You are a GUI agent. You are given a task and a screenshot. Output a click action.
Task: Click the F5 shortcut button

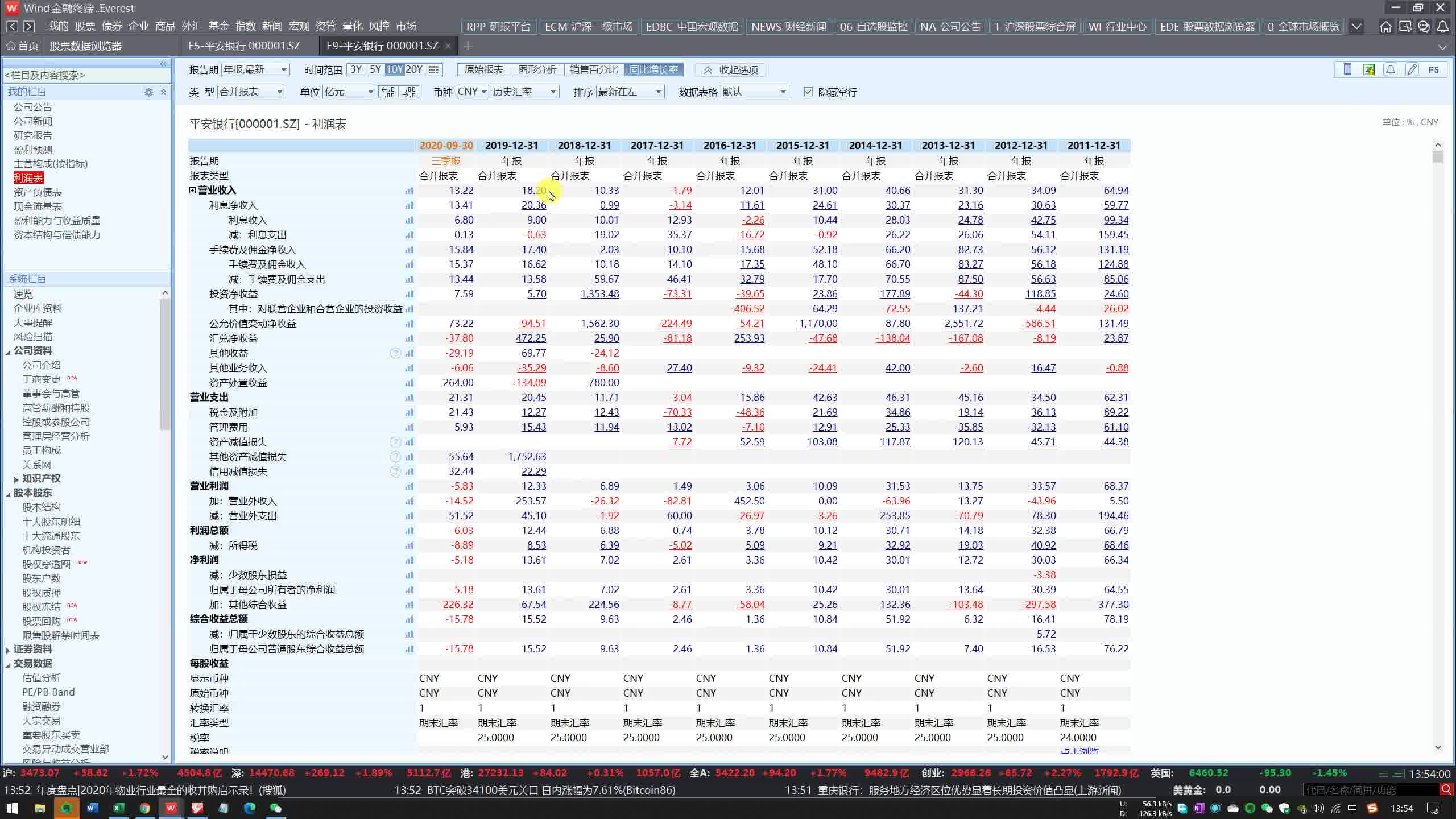pyautogui.click(x=1433, y=69)
